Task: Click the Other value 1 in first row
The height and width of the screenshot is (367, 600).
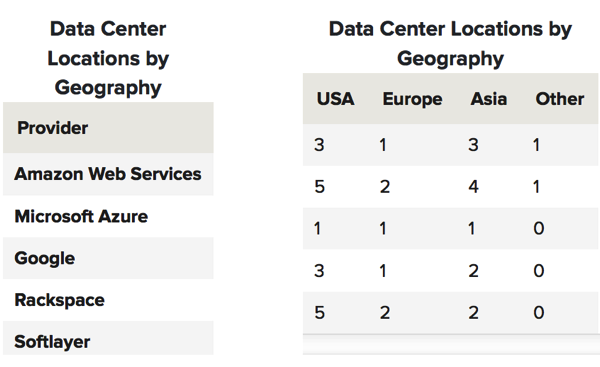Action: [536, 145]
